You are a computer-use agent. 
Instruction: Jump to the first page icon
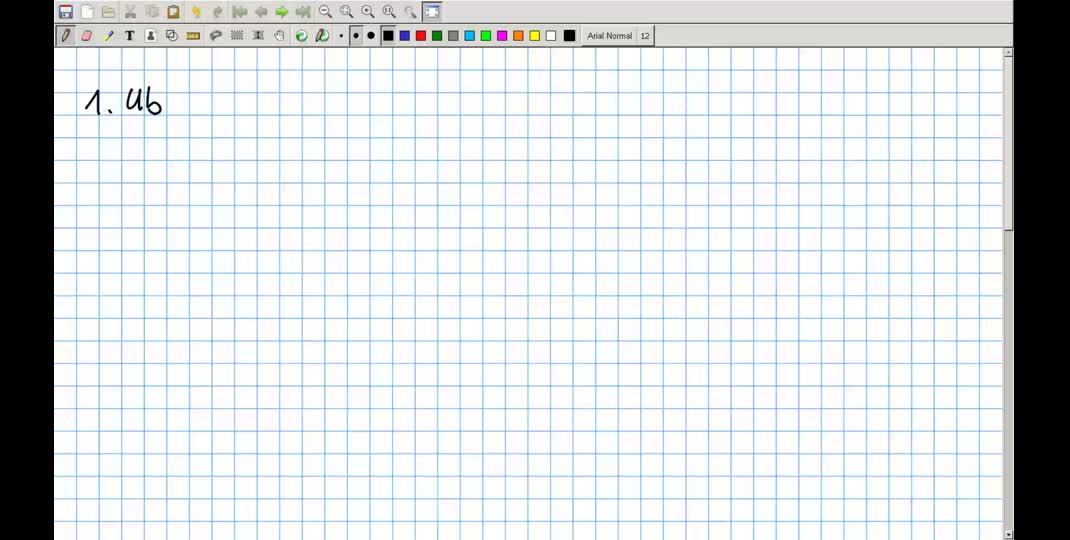click(x=240, y=12)
